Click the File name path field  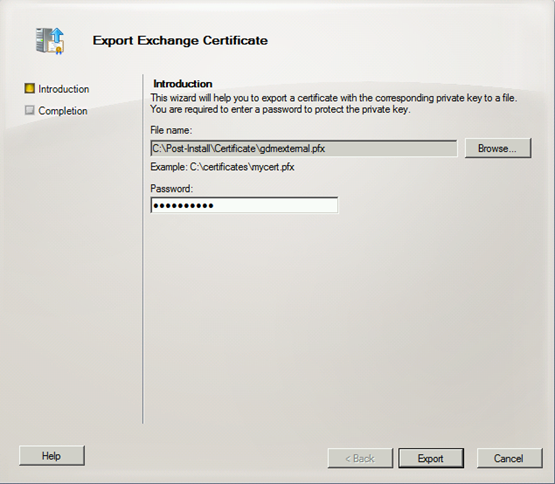tap(304, 148)
